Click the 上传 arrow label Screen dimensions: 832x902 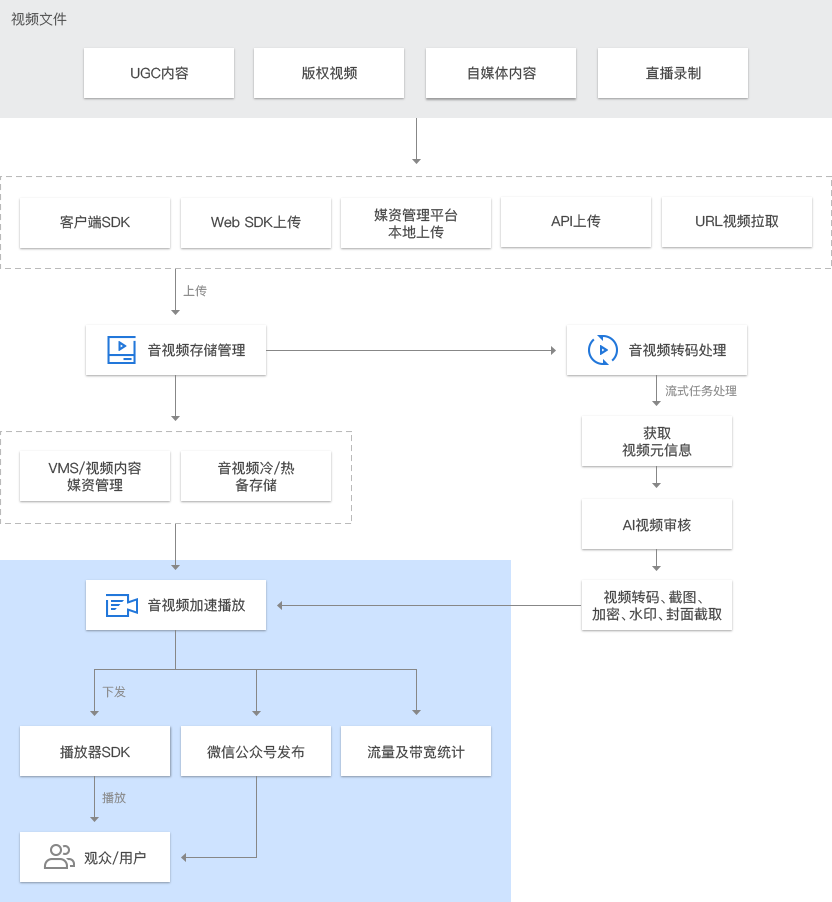[194, 291]
